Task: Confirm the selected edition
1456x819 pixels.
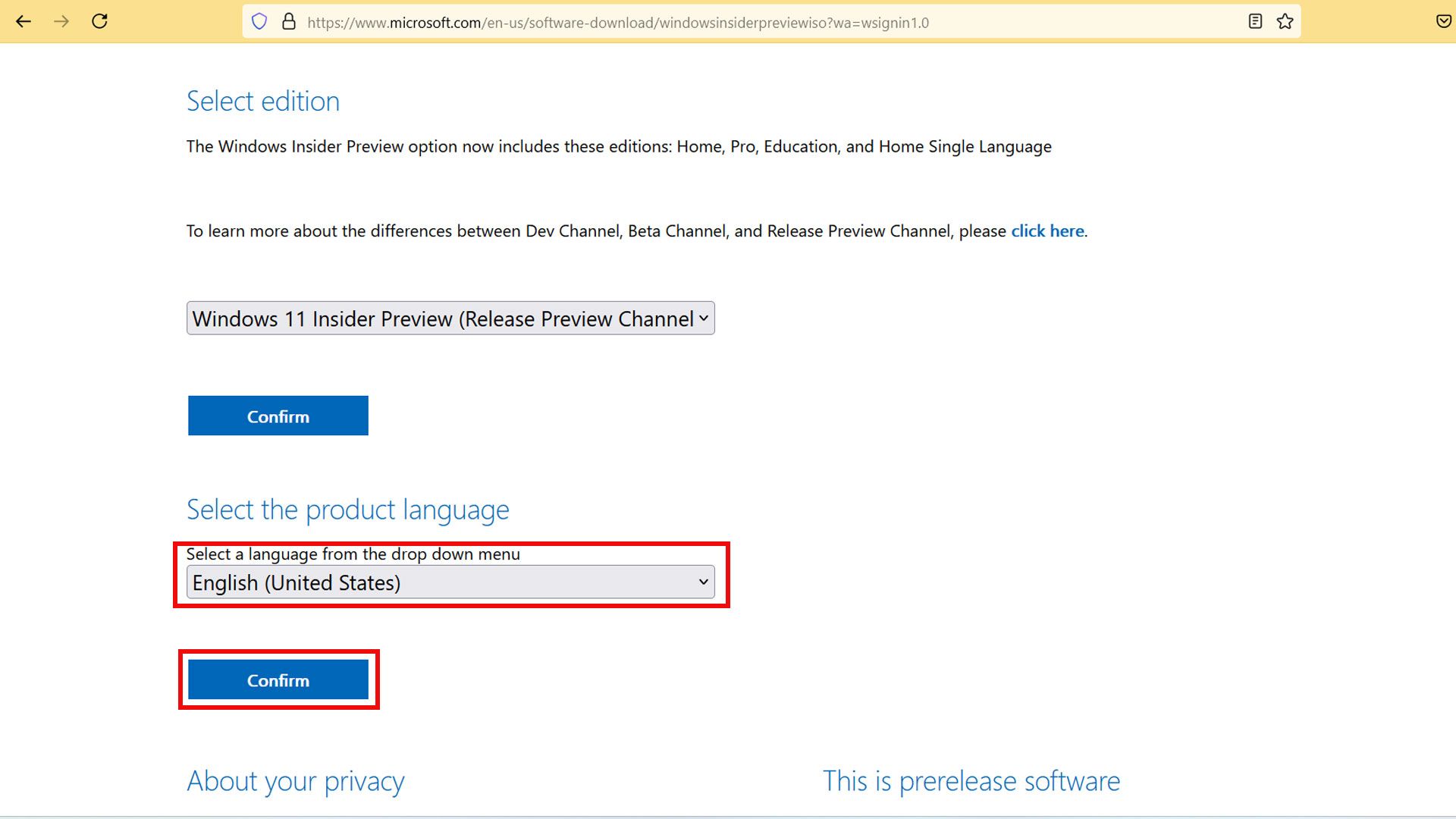Action: 278,416
